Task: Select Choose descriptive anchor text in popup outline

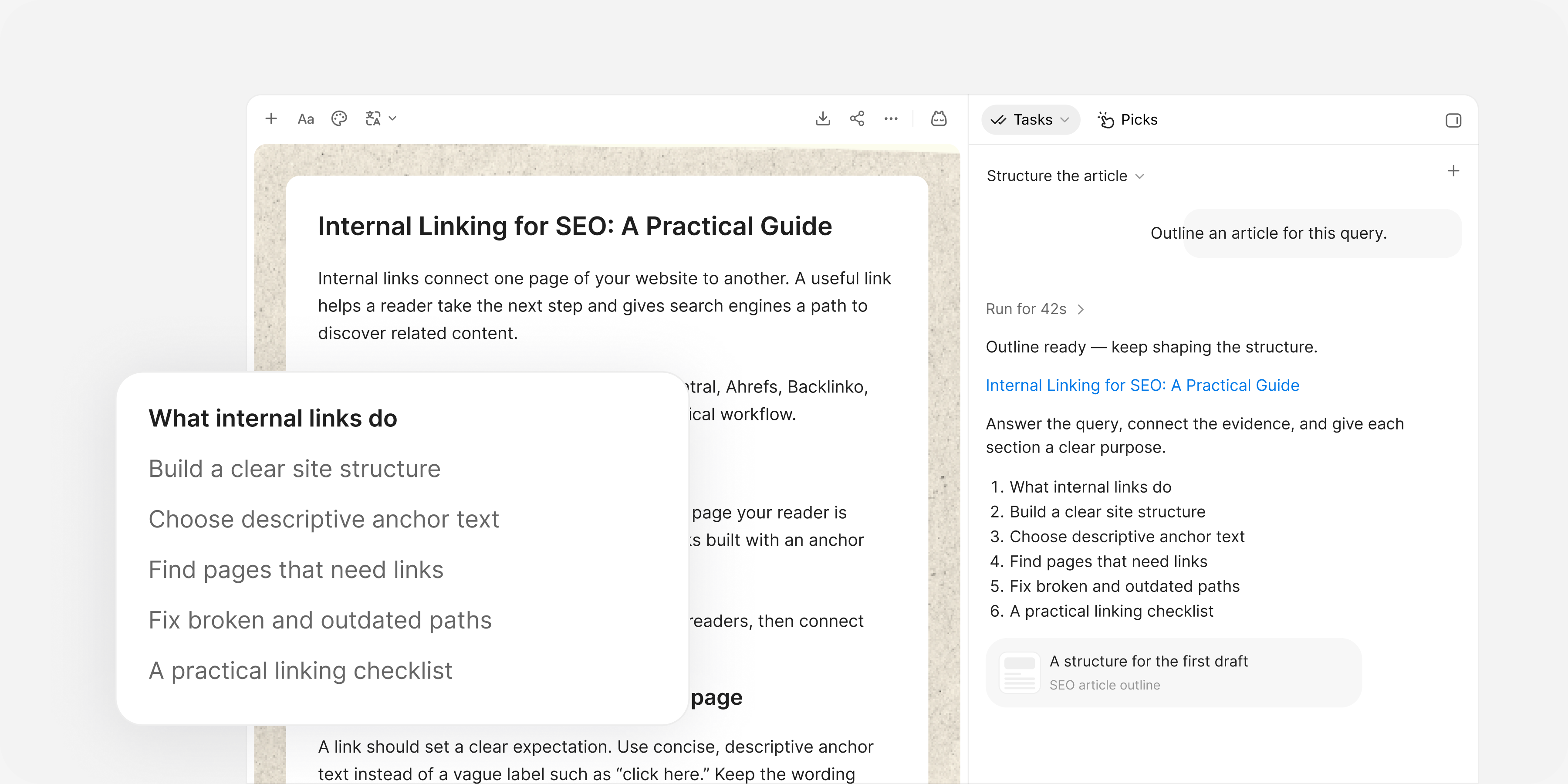Action: [x=324, y=520]
